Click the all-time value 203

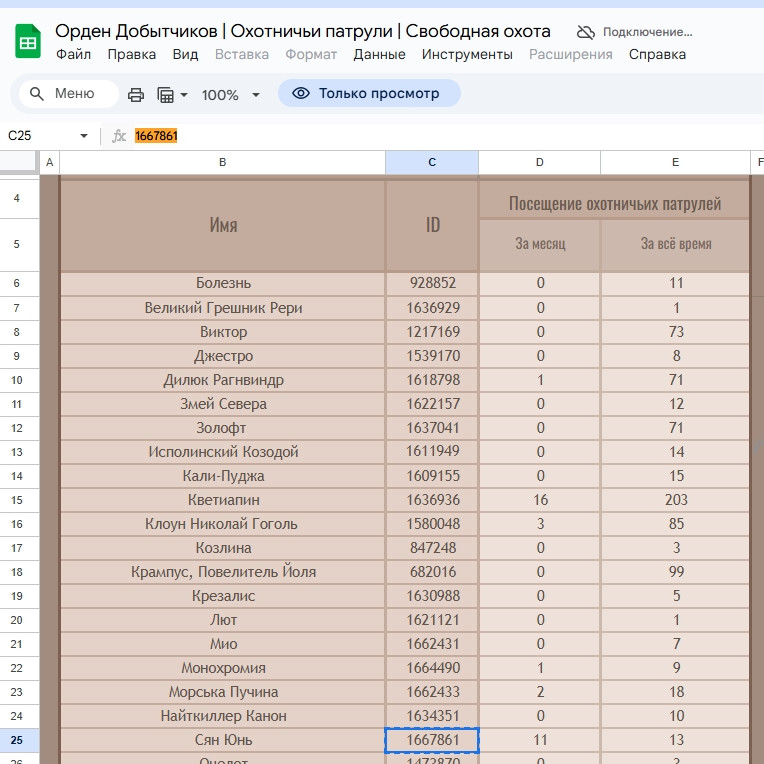pos(676,500)
